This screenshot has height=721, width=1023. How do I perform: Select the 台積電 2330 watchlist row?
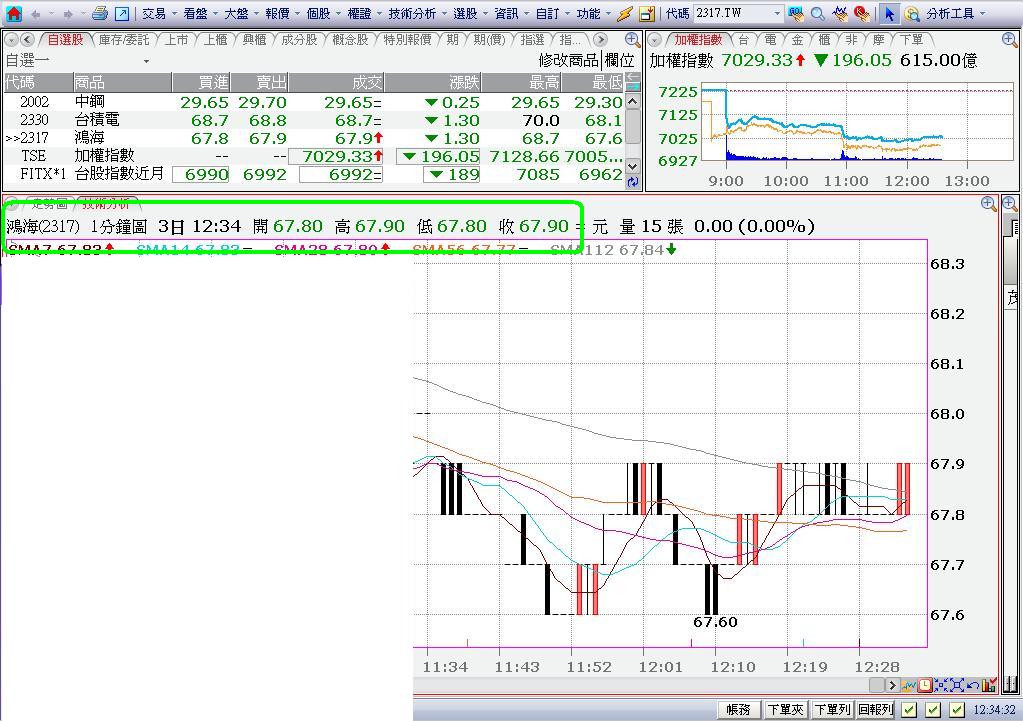313,120
